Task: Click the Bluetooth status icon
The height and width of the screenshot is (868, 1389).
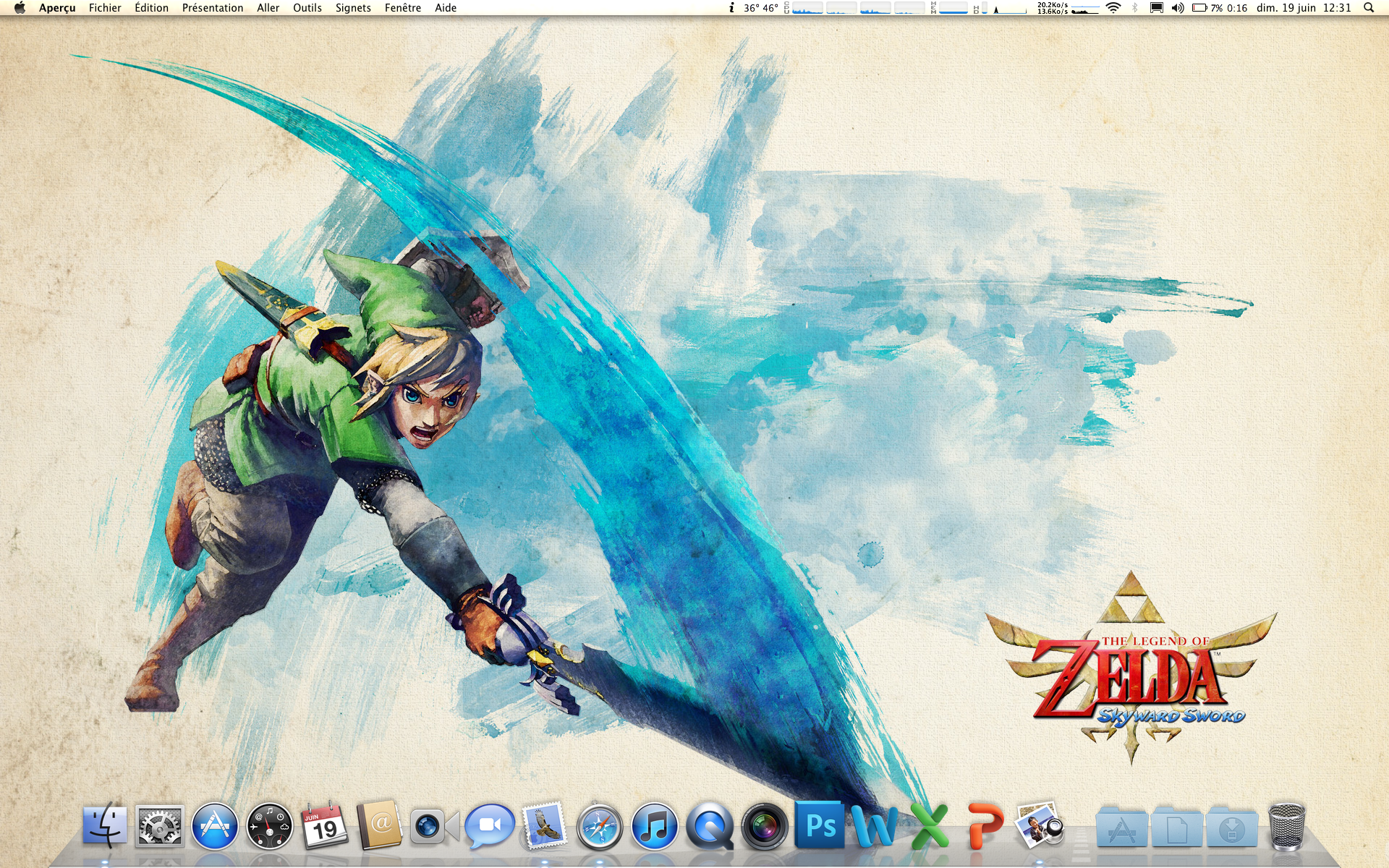Action: click(x=1134, y=8)
